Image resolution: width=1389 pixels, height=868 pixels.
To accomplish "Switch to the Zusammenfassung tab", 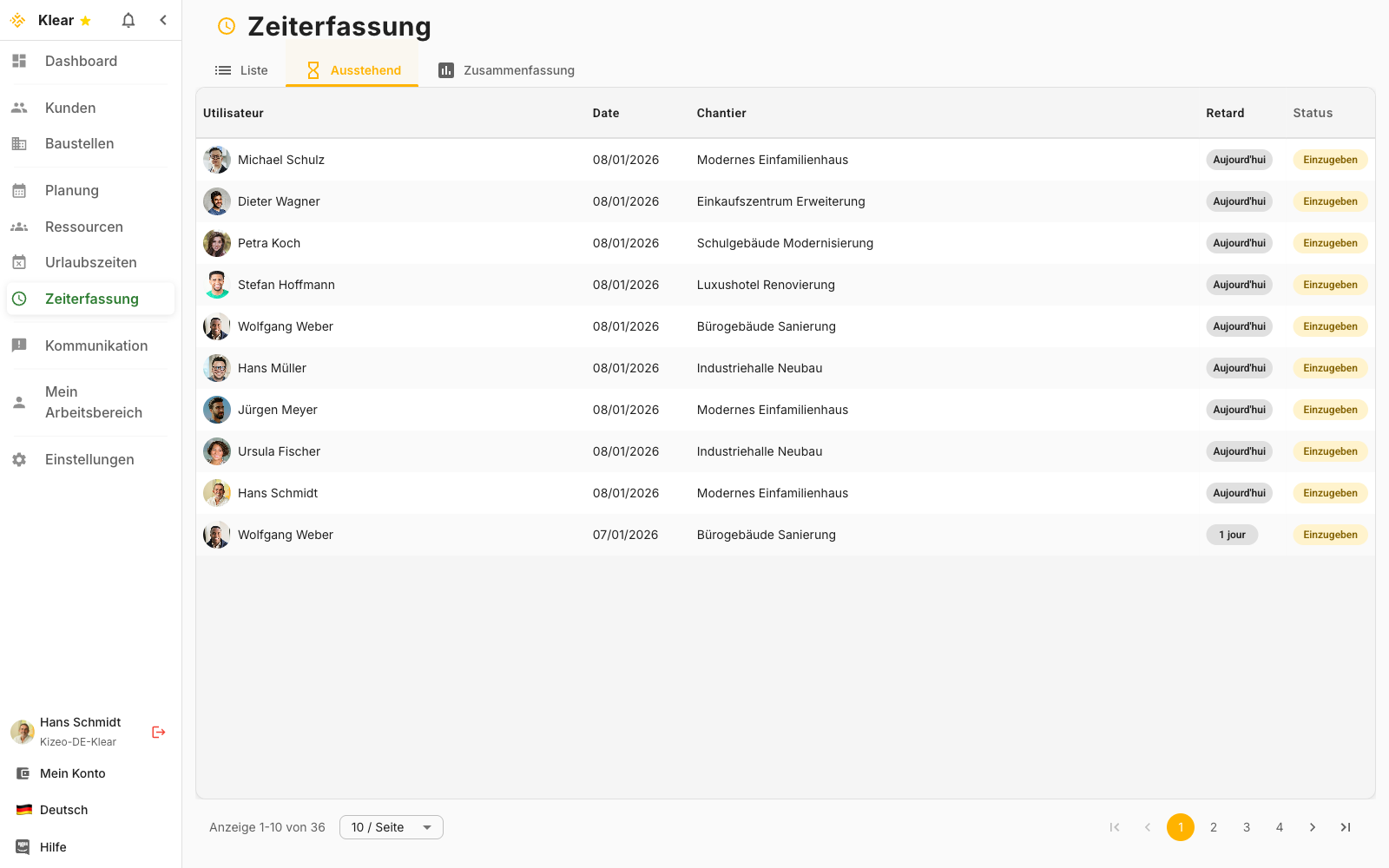I will coord(506,70).
